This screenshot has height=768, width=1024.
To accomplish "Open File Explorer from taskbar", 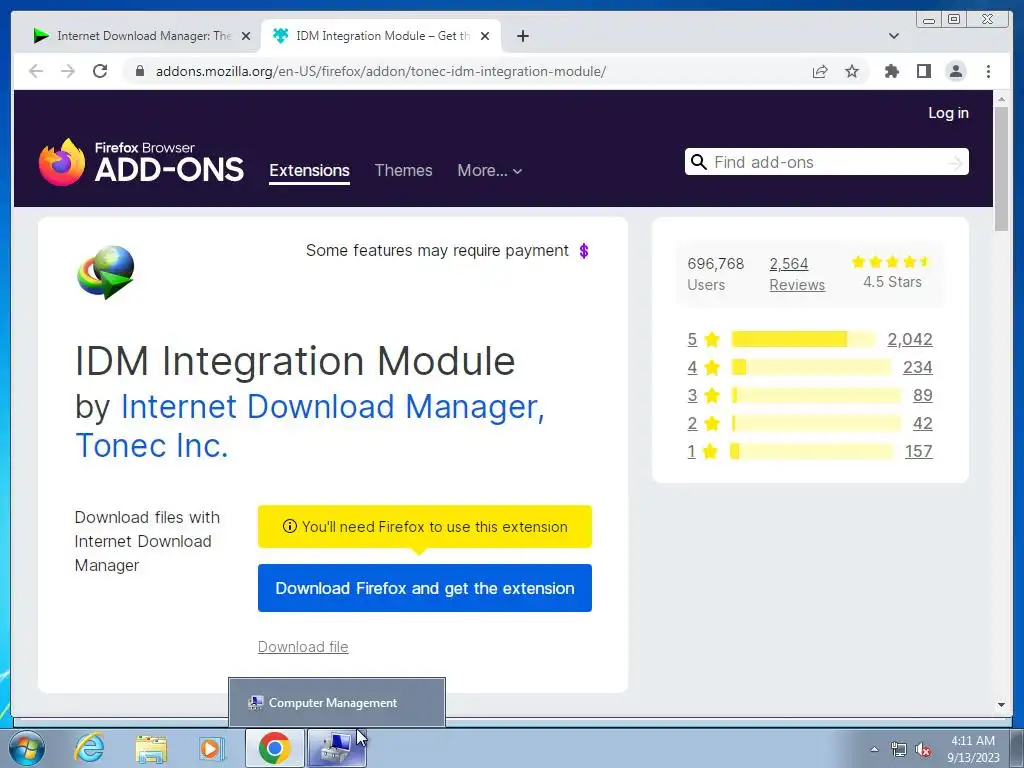I will coord(151,748).
